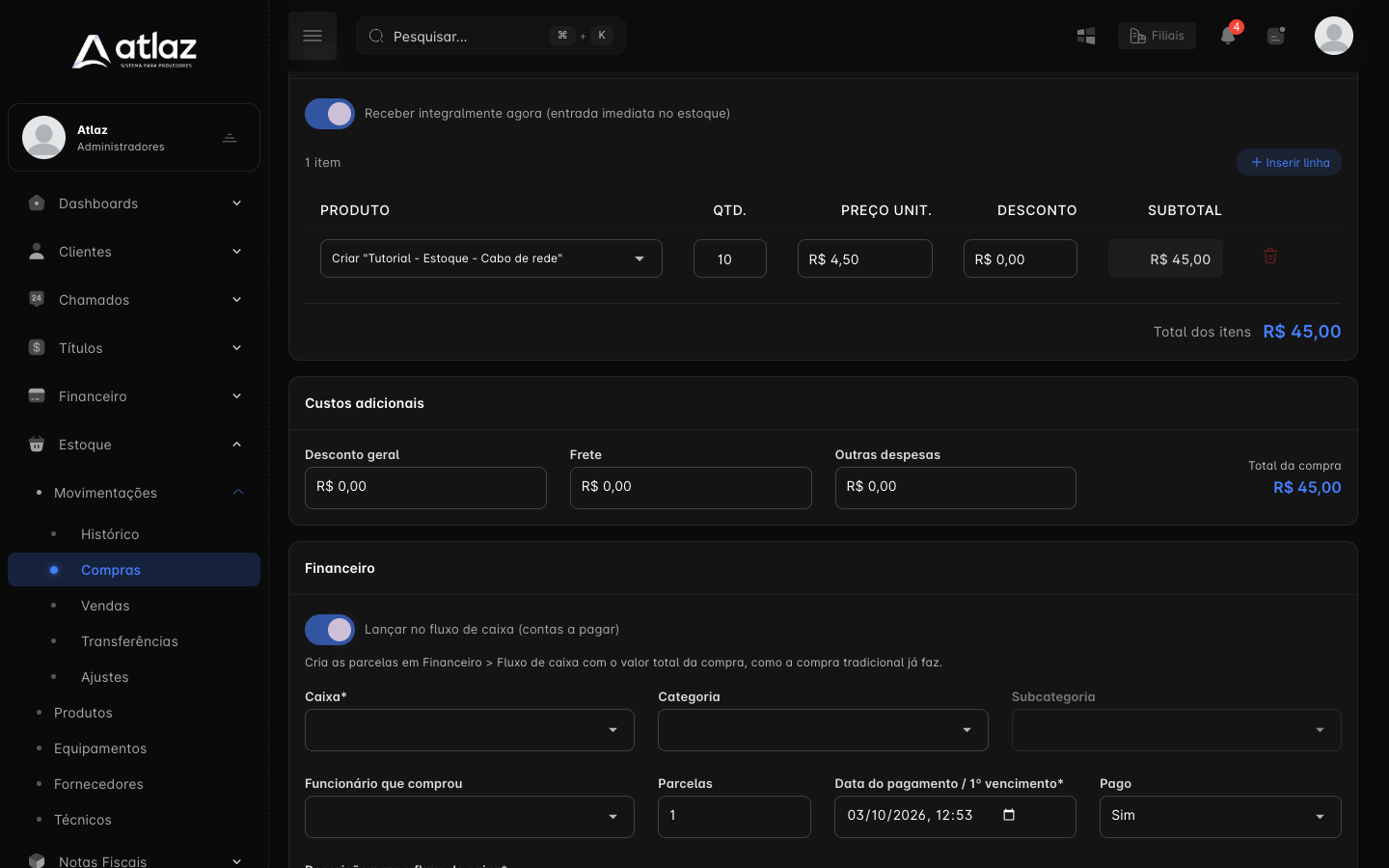
Task: Click the Financeiro card icon
Action: 37,395
